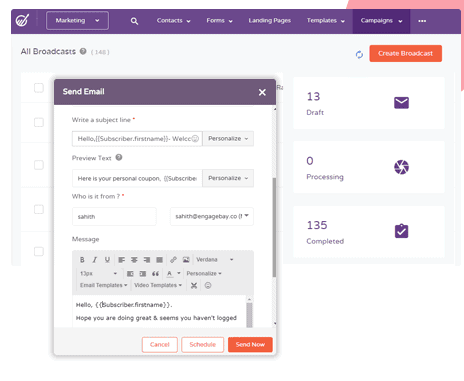Click the 0 Processing count
The height and width of the screenshot is (381, 464).
click(310, 161)
